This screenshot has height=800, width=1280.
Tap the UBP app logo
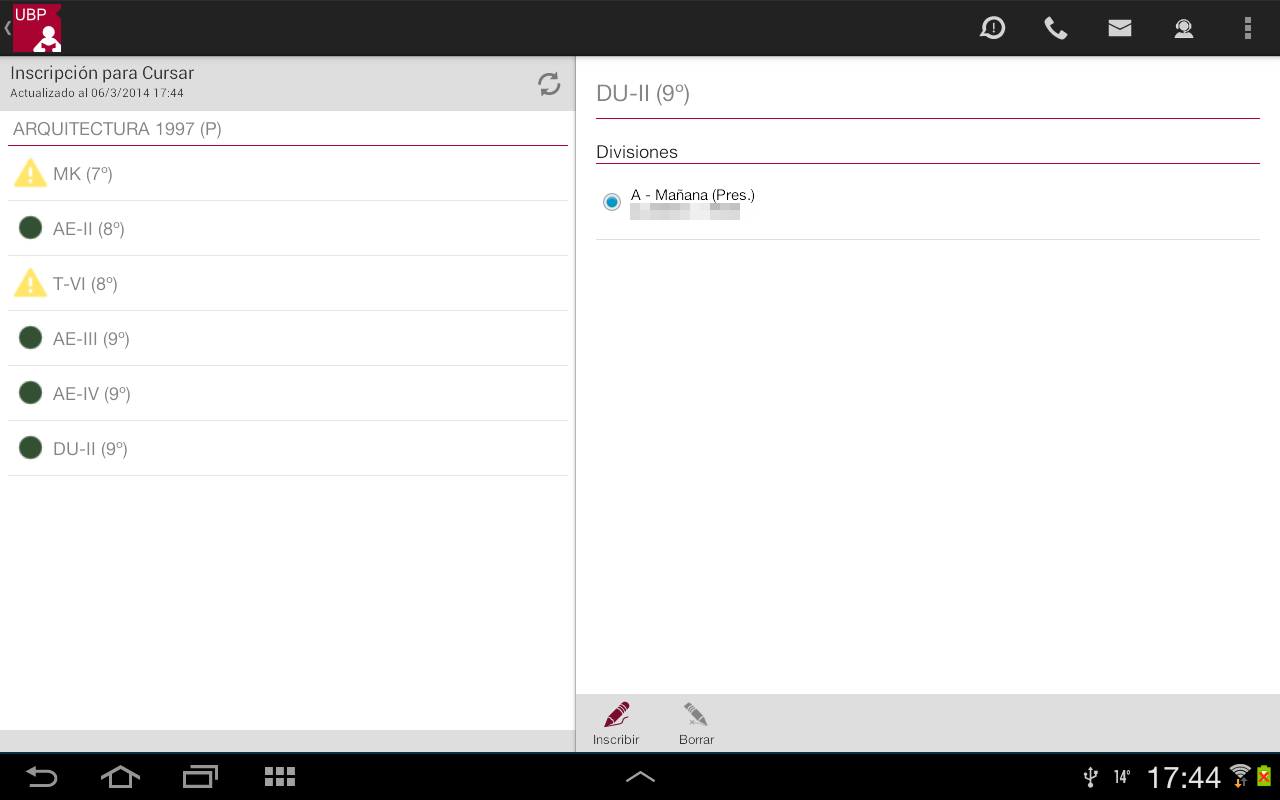[37, 28]
